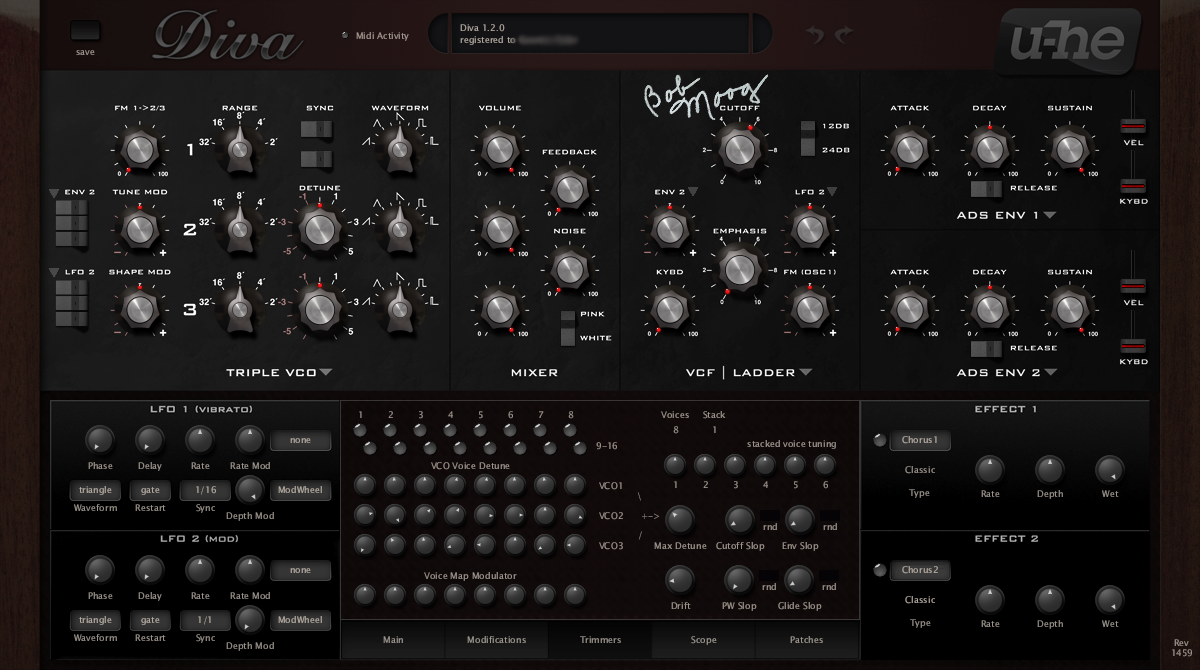Click the Shape Mod knob

[140, 309]
